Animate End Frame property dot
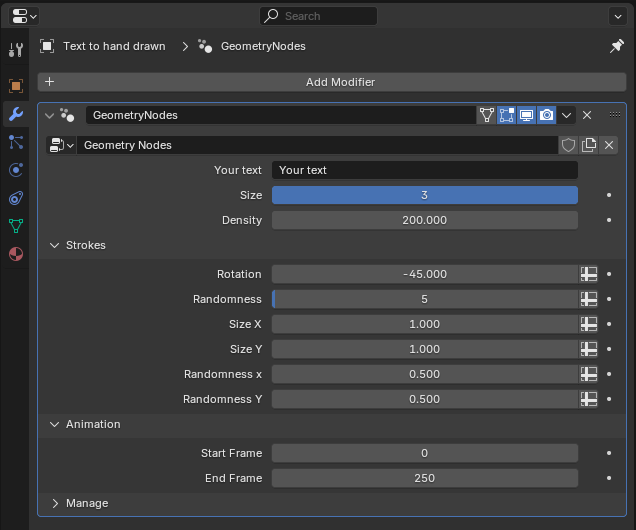Screen dimensions: 636x530 pos(609,478)
